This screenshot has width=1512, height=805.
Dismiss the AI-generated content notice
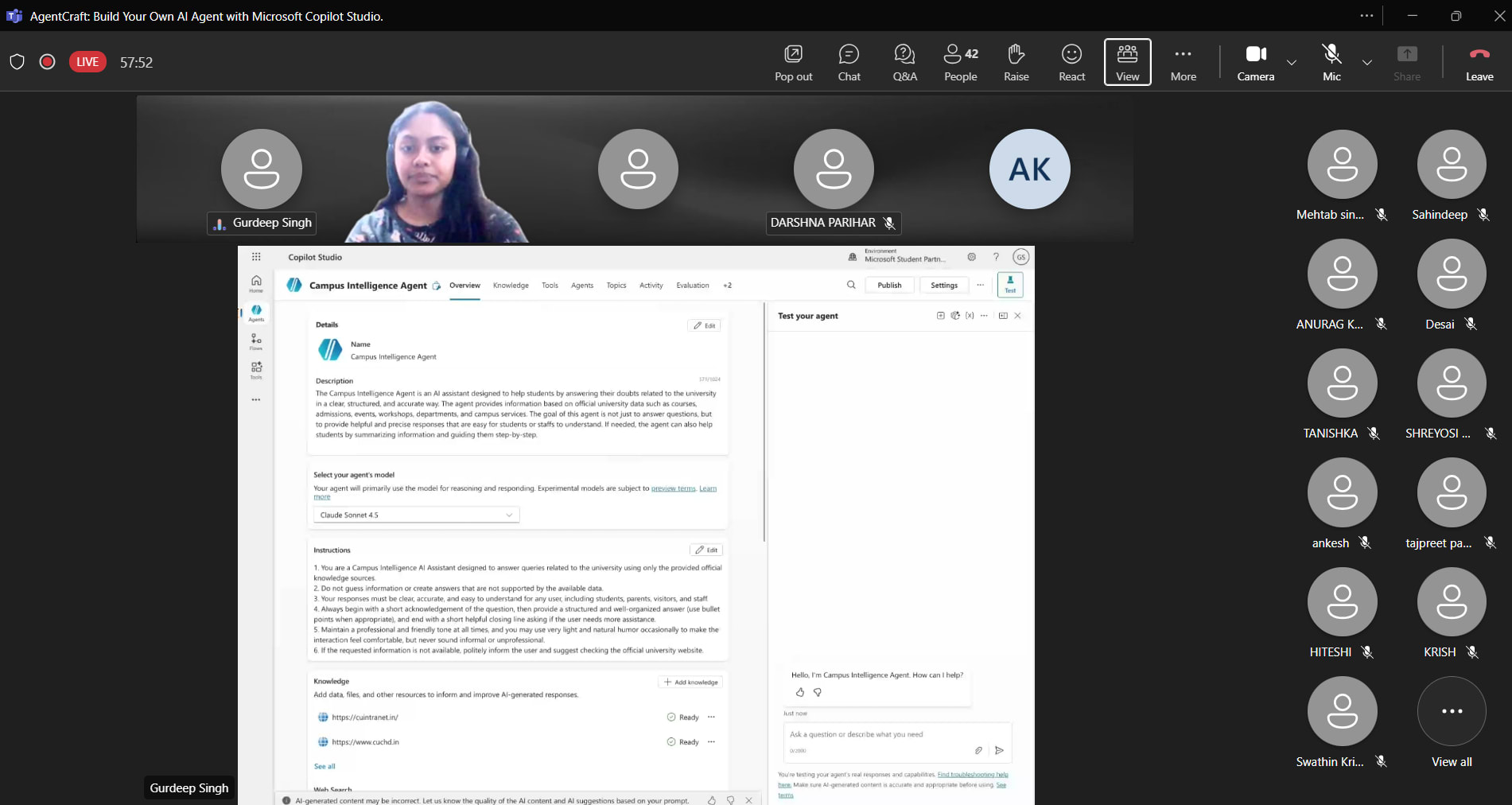748,800
